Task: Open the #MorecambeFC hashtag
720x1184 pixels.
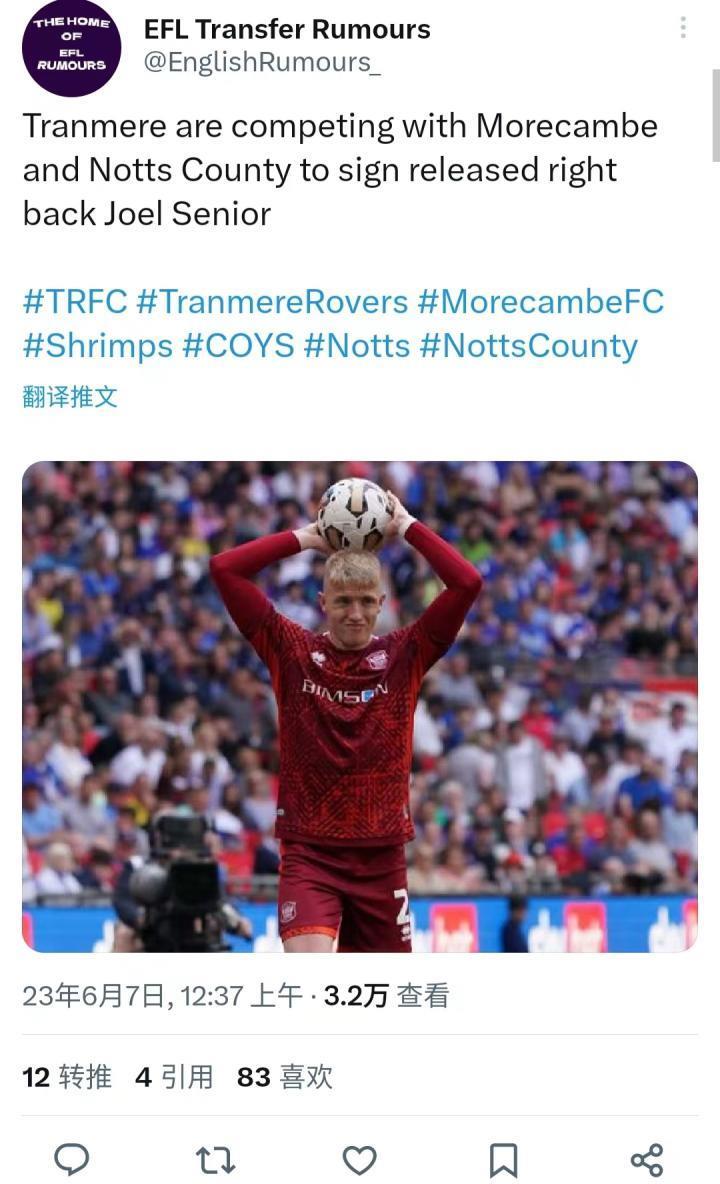Action: coord(541,301)
